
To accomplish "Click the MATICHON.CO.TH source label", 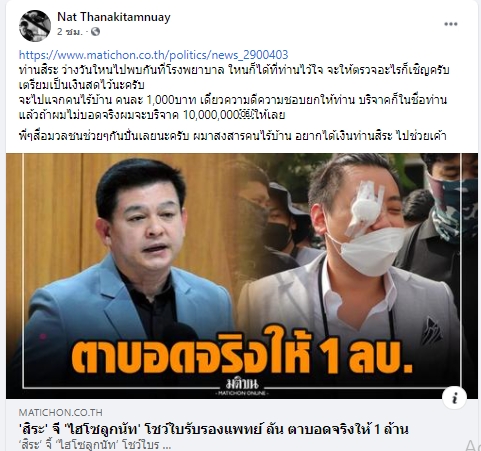I will 61,413.
